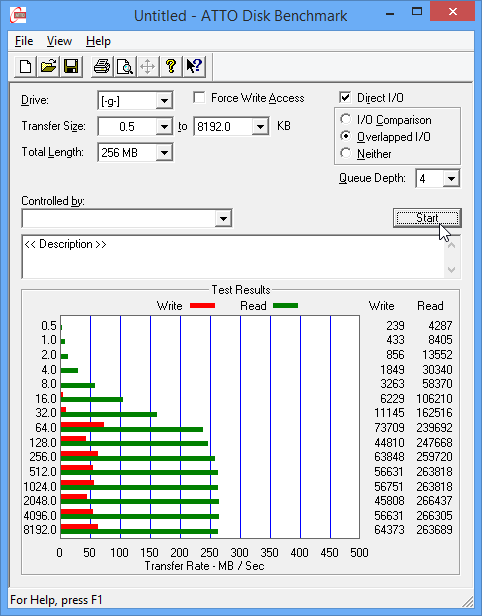Viewport: 482px width, 616px height.
Task: Select the I/O Comparison radio option
Action: [346, 119]
